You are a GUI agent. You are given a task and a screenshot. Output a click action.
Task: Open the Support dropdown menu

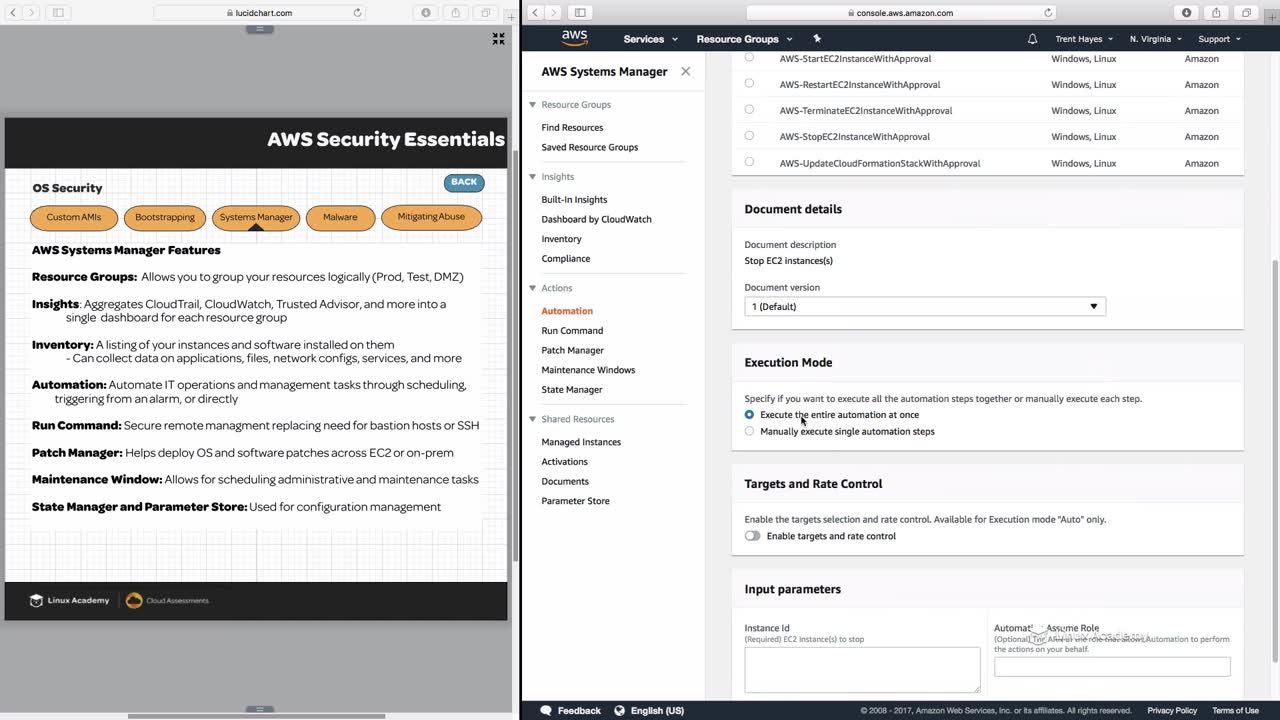pos(1219,39)
